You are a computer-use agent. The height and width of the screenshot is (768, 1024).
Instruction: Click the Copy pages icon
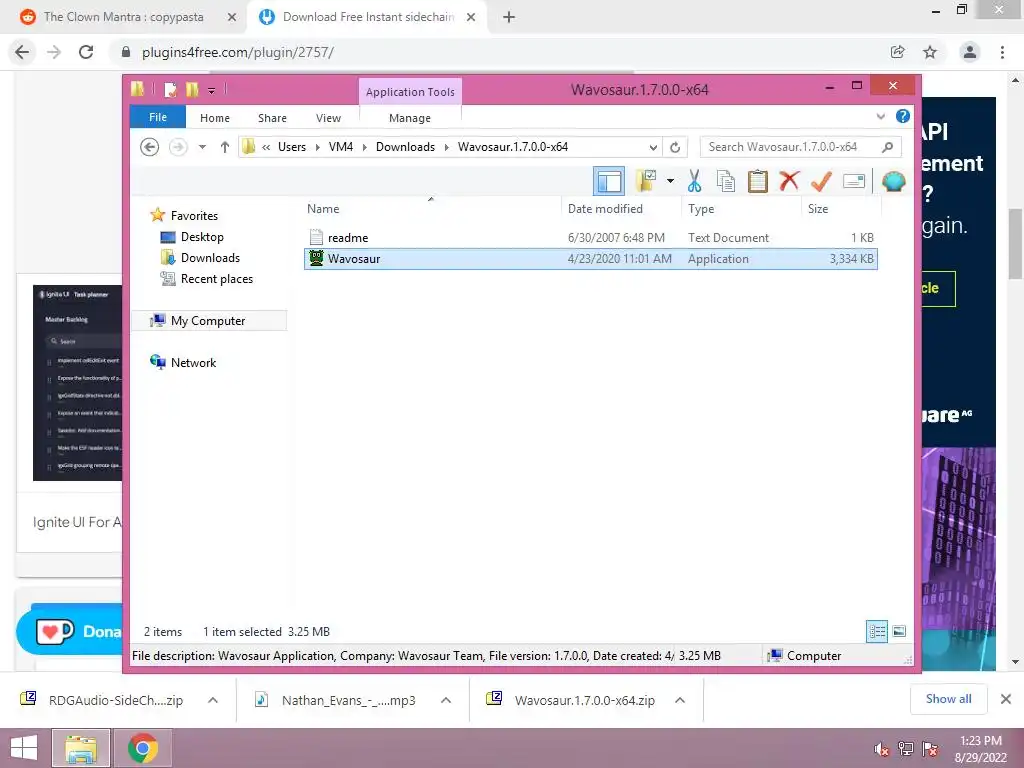[x=726, y=181]
